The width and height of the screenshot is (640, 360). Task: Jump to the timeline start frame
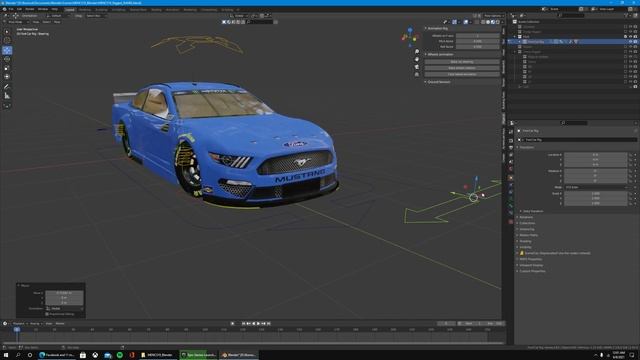click(244, 324)
